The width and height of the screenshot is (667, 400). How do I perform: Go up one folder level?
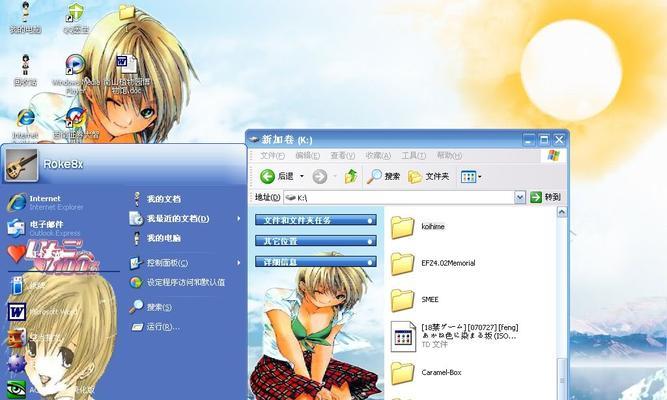click(x=351, y=176)
